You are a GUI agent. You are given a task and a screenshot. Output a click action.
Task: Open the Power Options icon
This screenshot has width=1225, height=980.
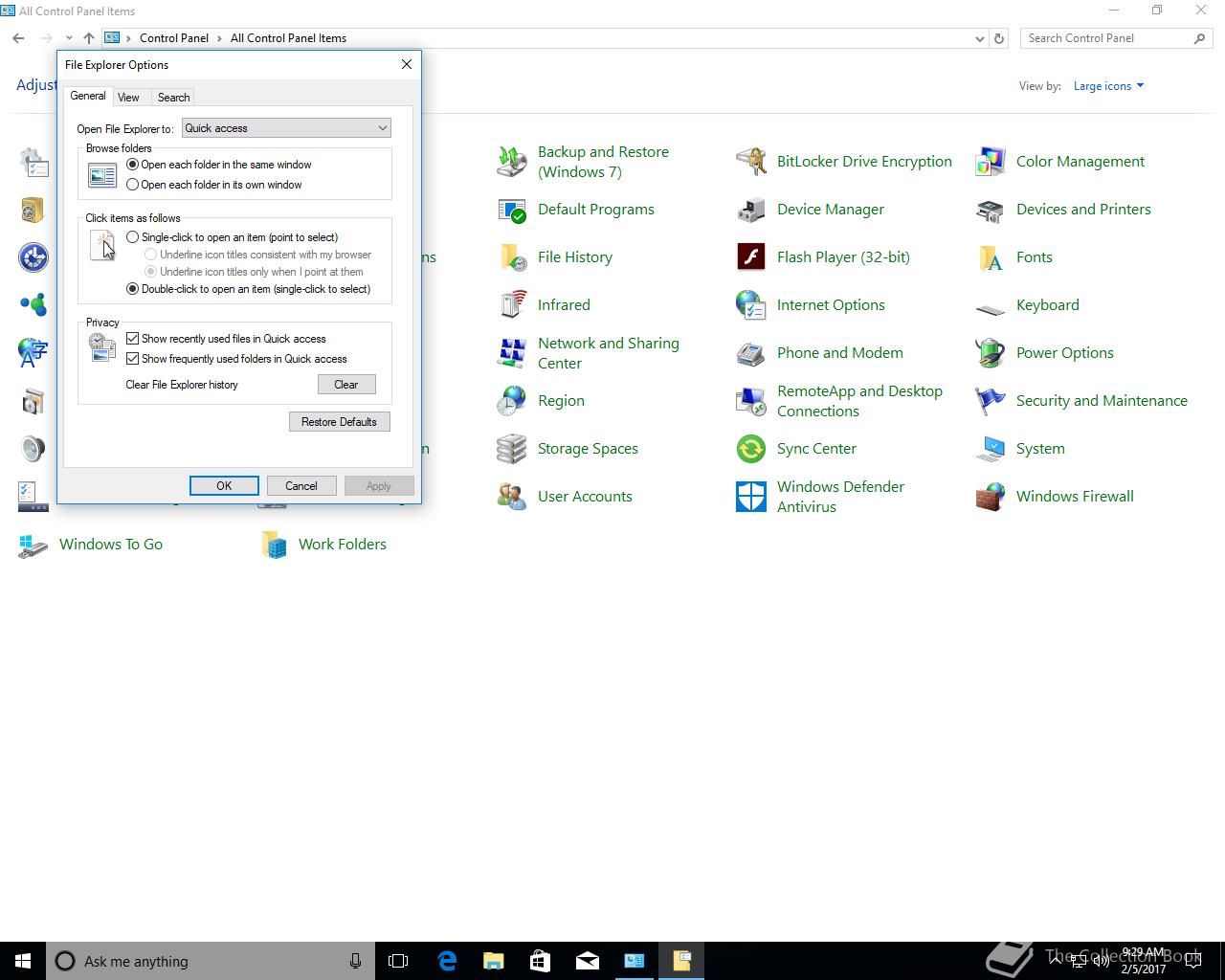point(991,353)
